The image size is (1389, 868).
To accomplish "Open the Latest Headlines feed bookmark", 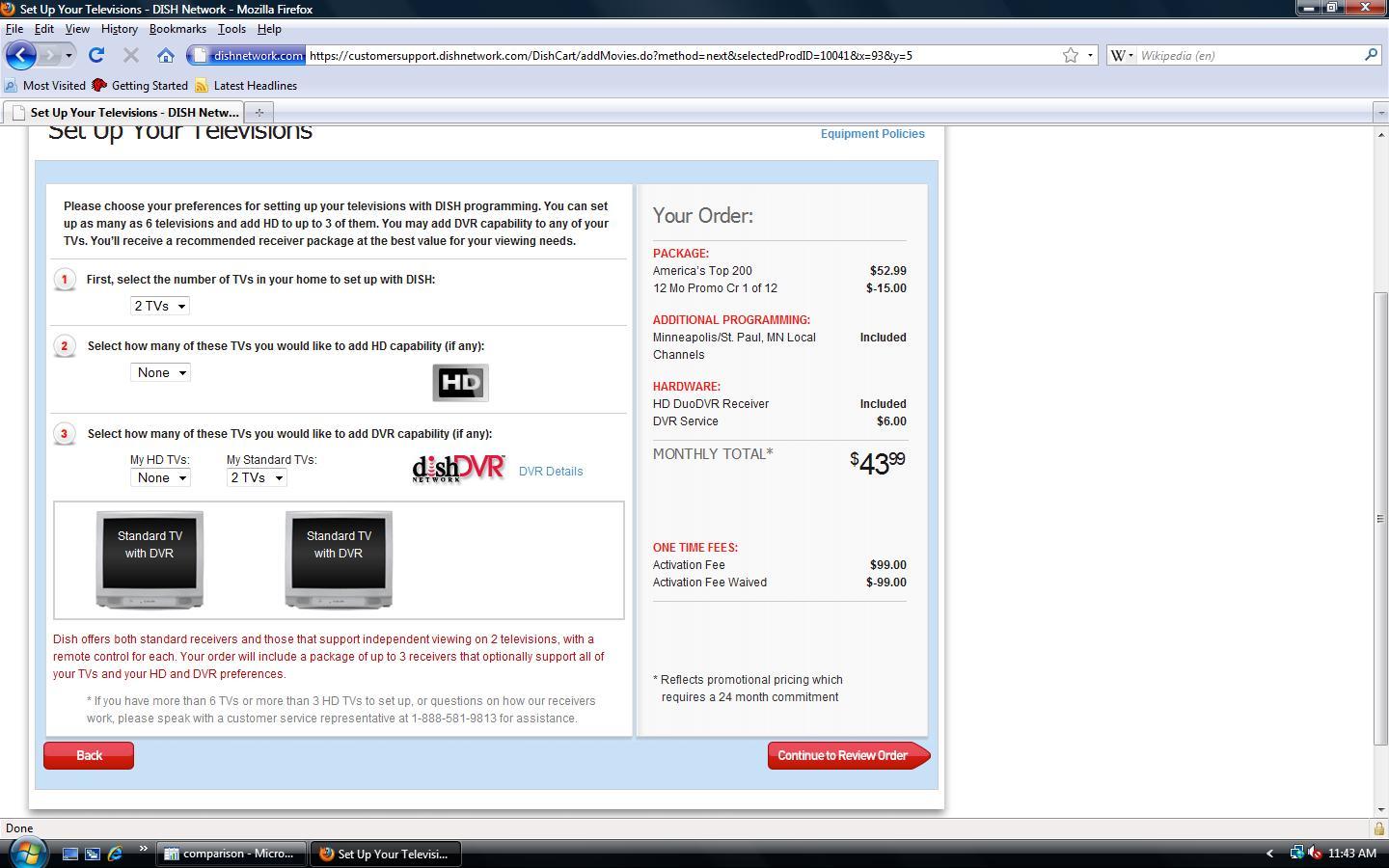I will coord(246,86).
